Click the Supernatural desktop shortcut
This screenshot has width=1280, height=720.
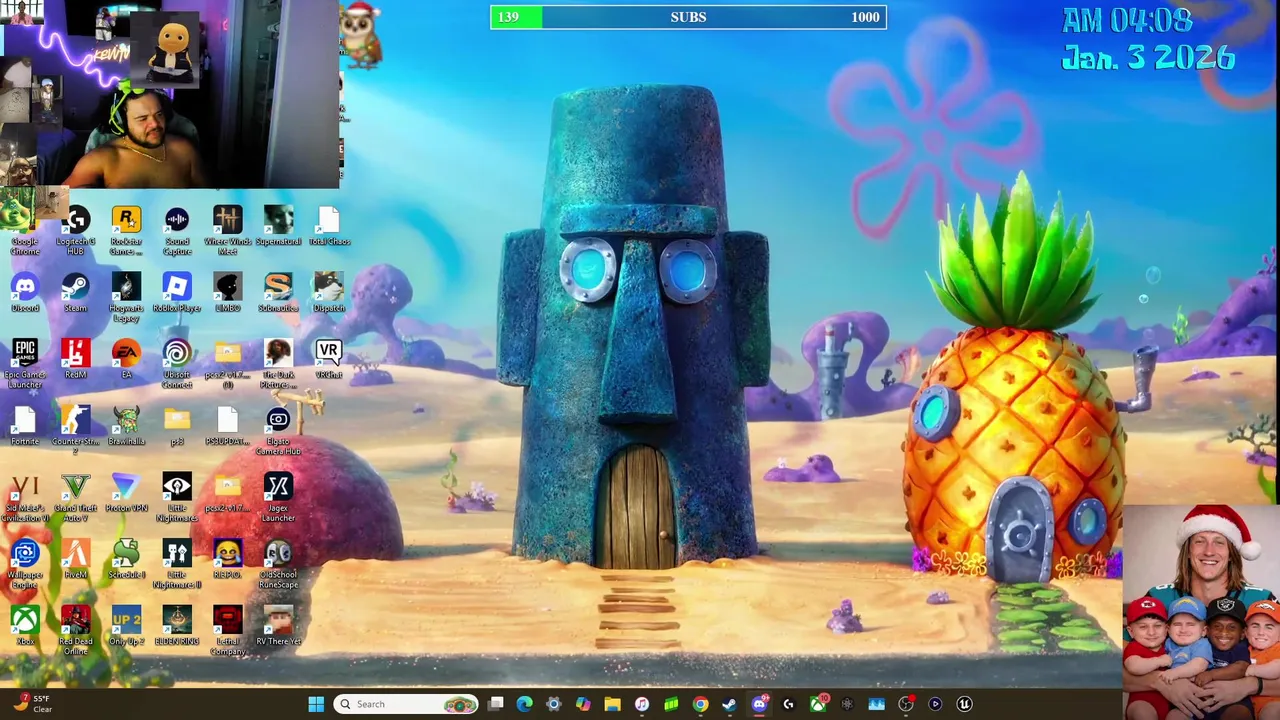tap(278, 226)
